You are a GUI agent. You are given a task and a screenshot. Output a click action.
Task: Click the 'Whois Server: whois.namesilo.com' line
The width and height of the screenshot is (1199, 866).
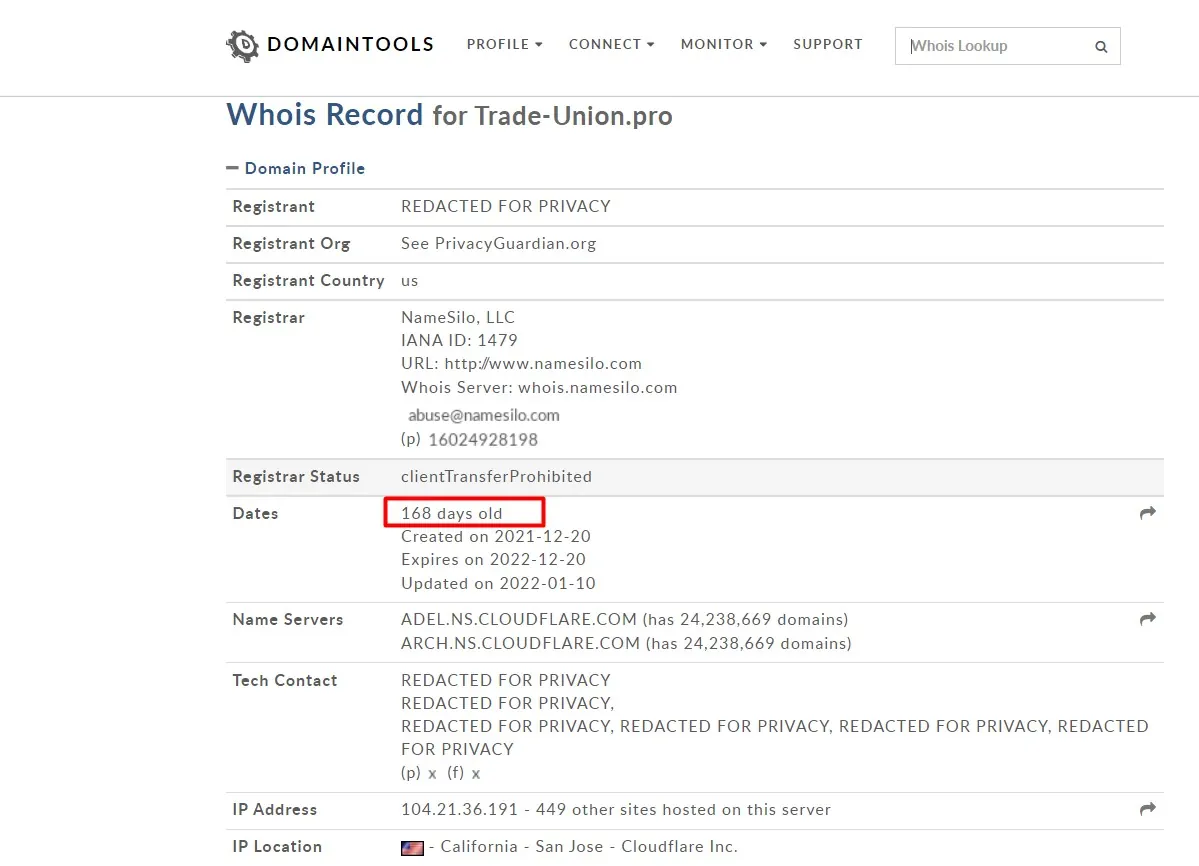[539, 388]
